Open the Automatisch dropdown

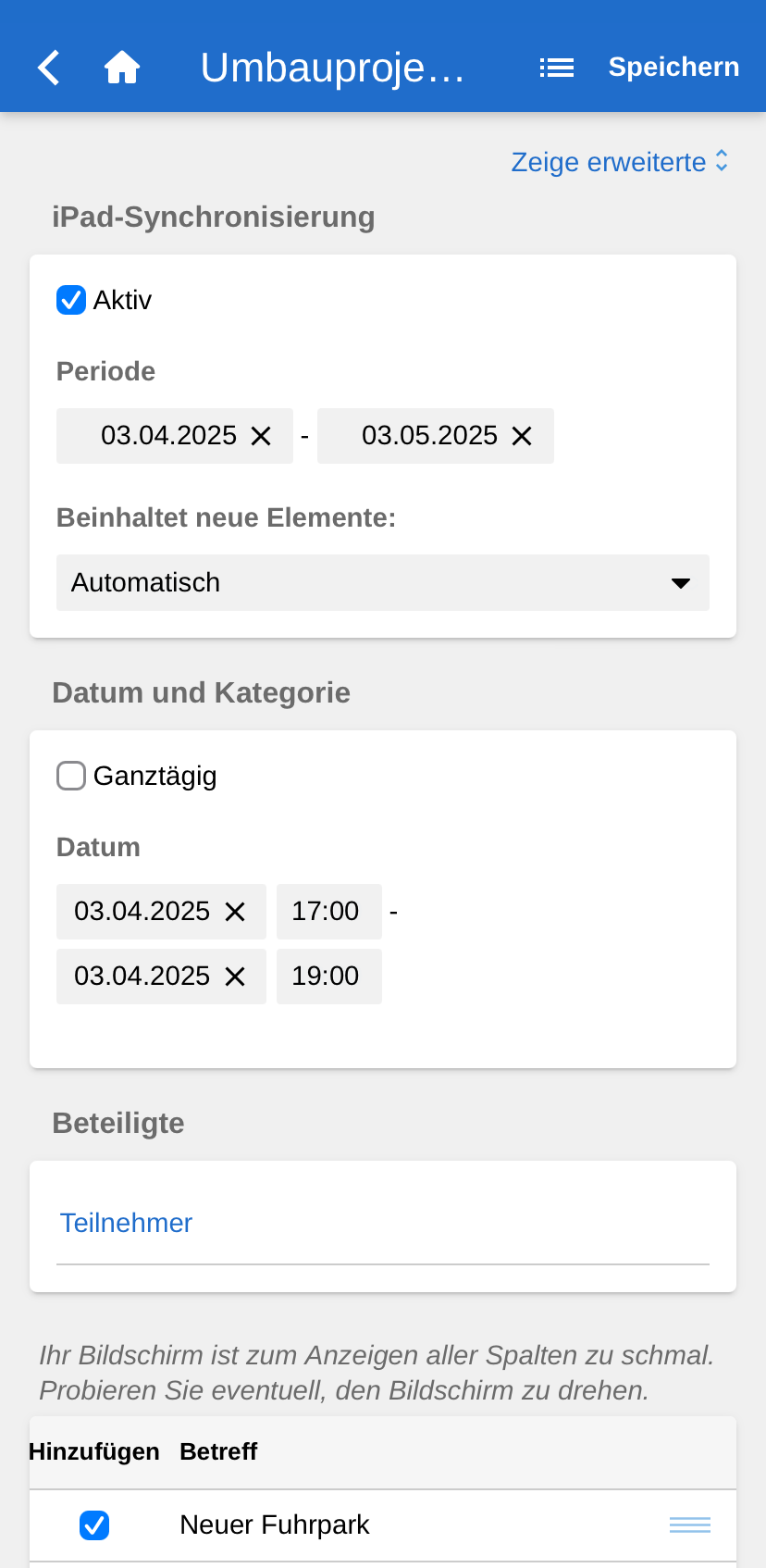pos(382,582)
